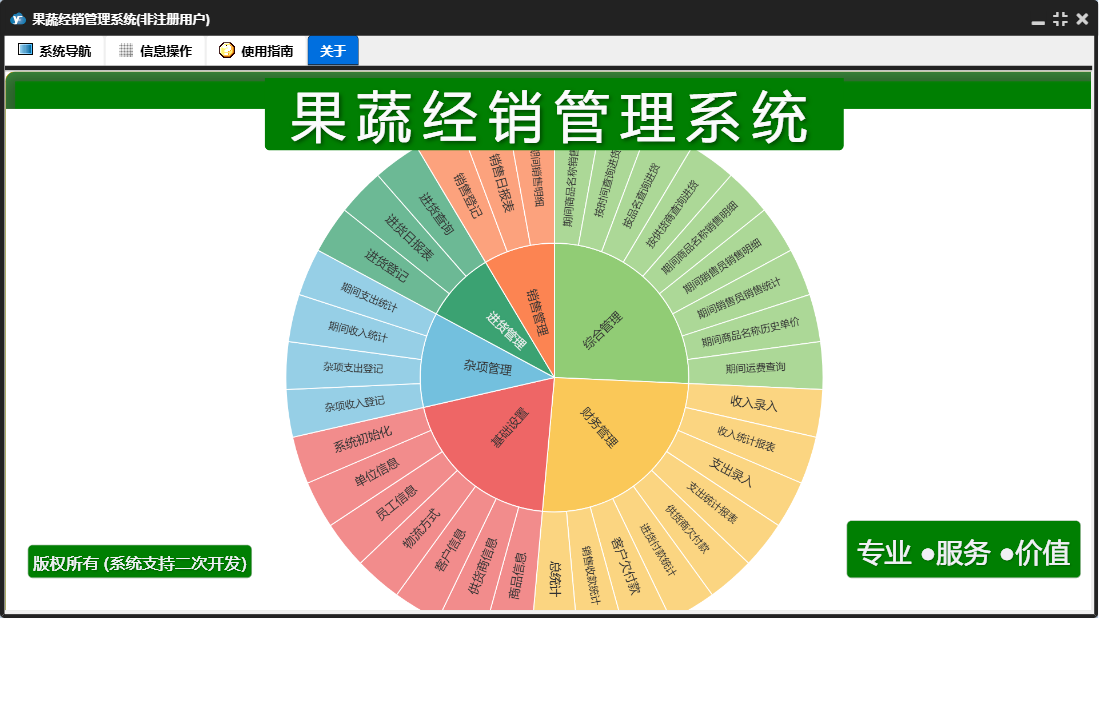Switch to the 信息操作 tab
Screen dimensions: 1099x723
point(156,51)
